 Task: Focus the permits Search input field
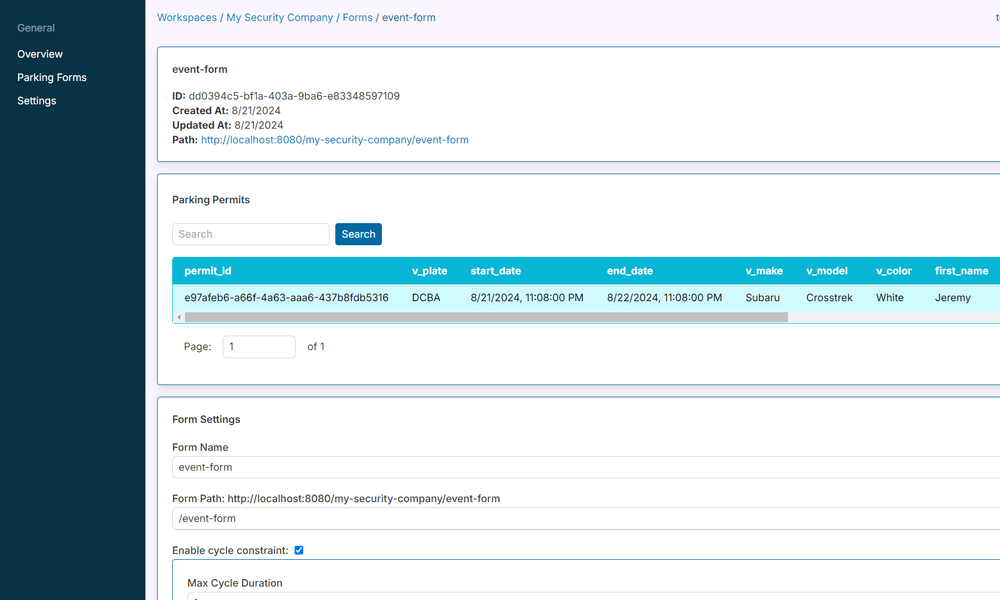[250, 234]
